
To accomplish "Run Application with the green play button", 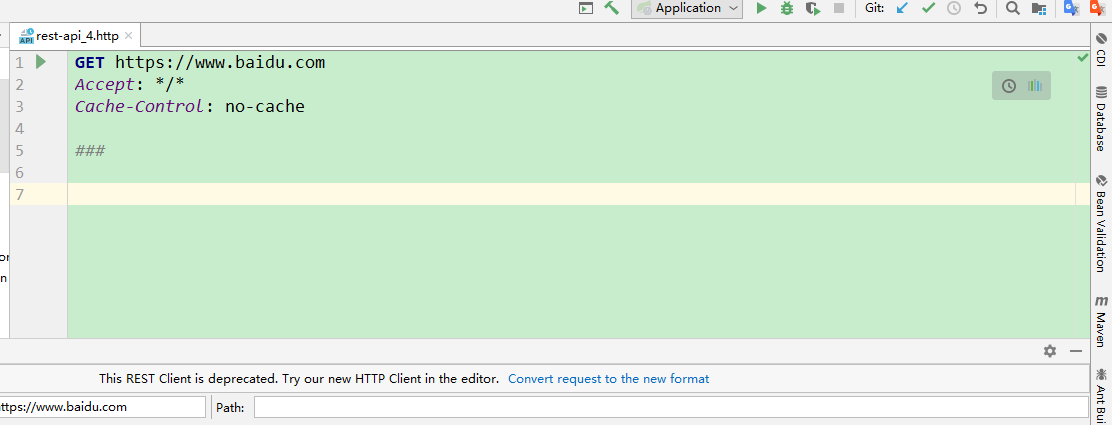I will (762, 9).
